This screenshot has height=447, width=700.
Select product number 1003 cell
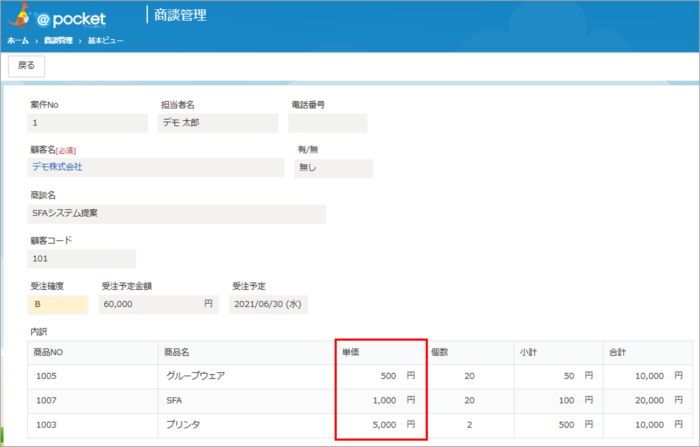92,425
